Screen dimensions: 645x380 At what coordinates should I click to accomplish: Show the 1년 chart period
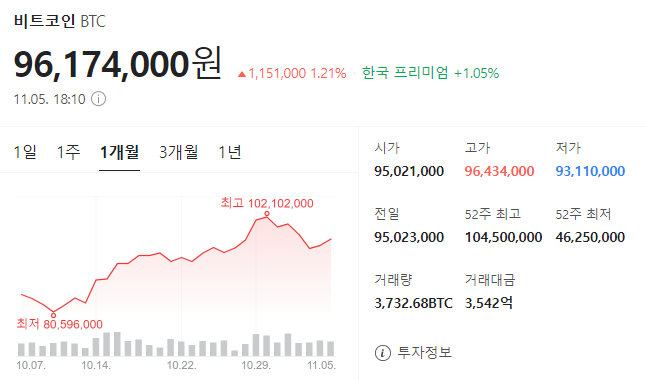coord(230,152)
